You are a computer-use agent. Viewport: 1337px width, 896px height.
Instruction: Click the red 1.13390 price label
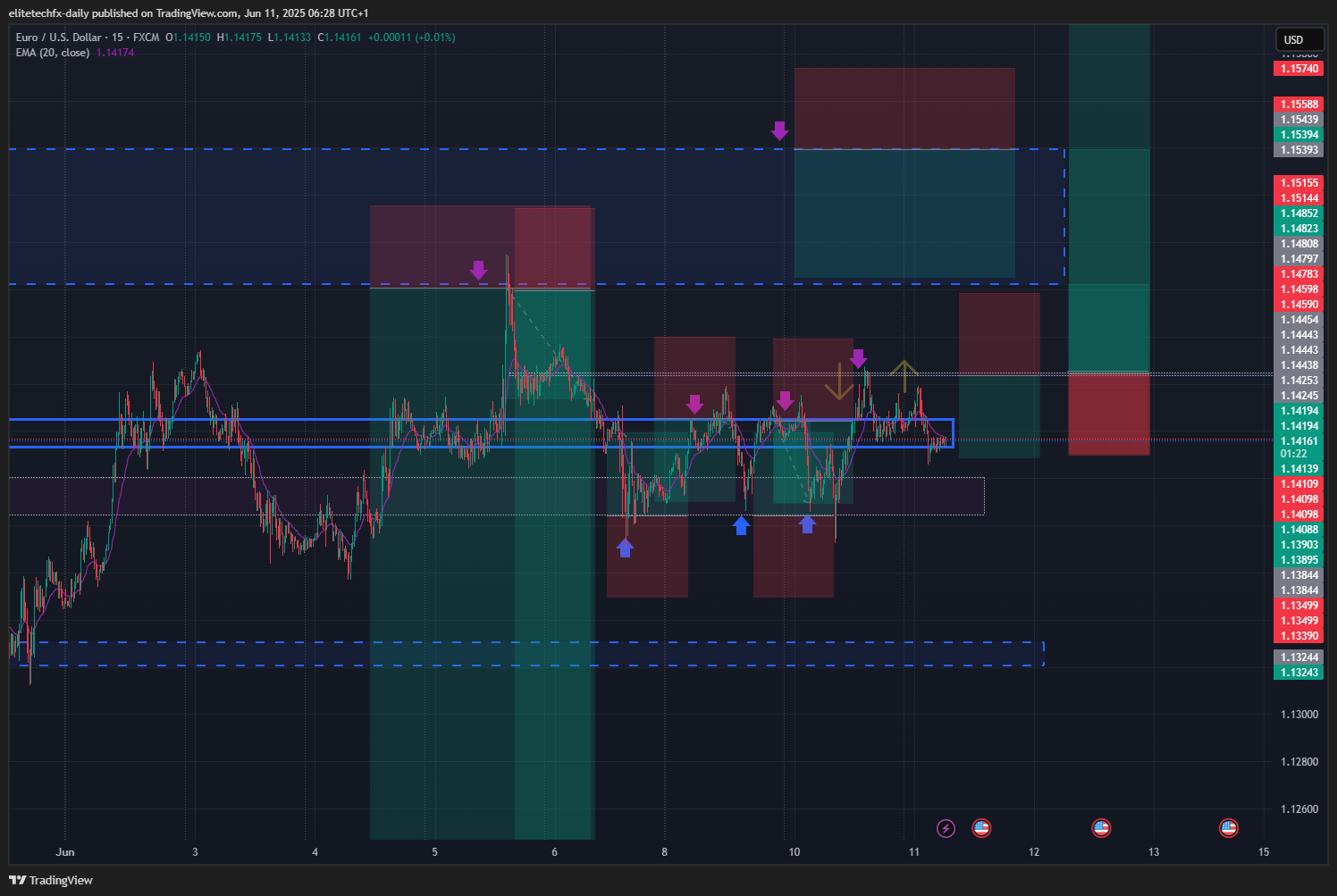click(x=1299, y=636)
